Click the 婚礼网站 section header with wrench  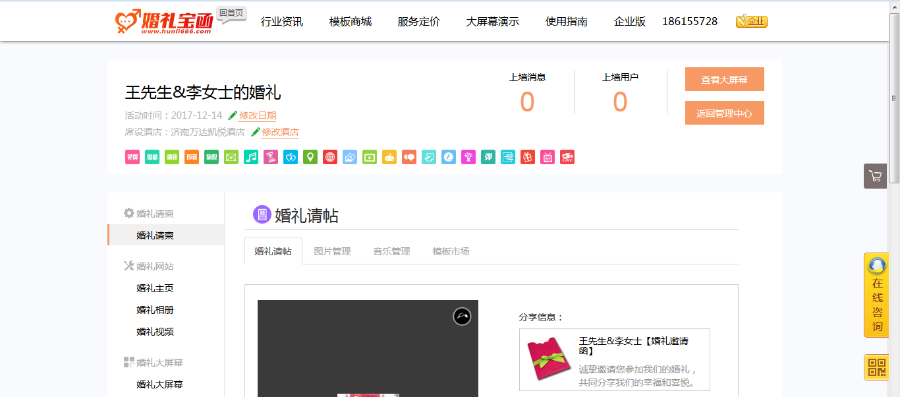[x=149, y=266]
